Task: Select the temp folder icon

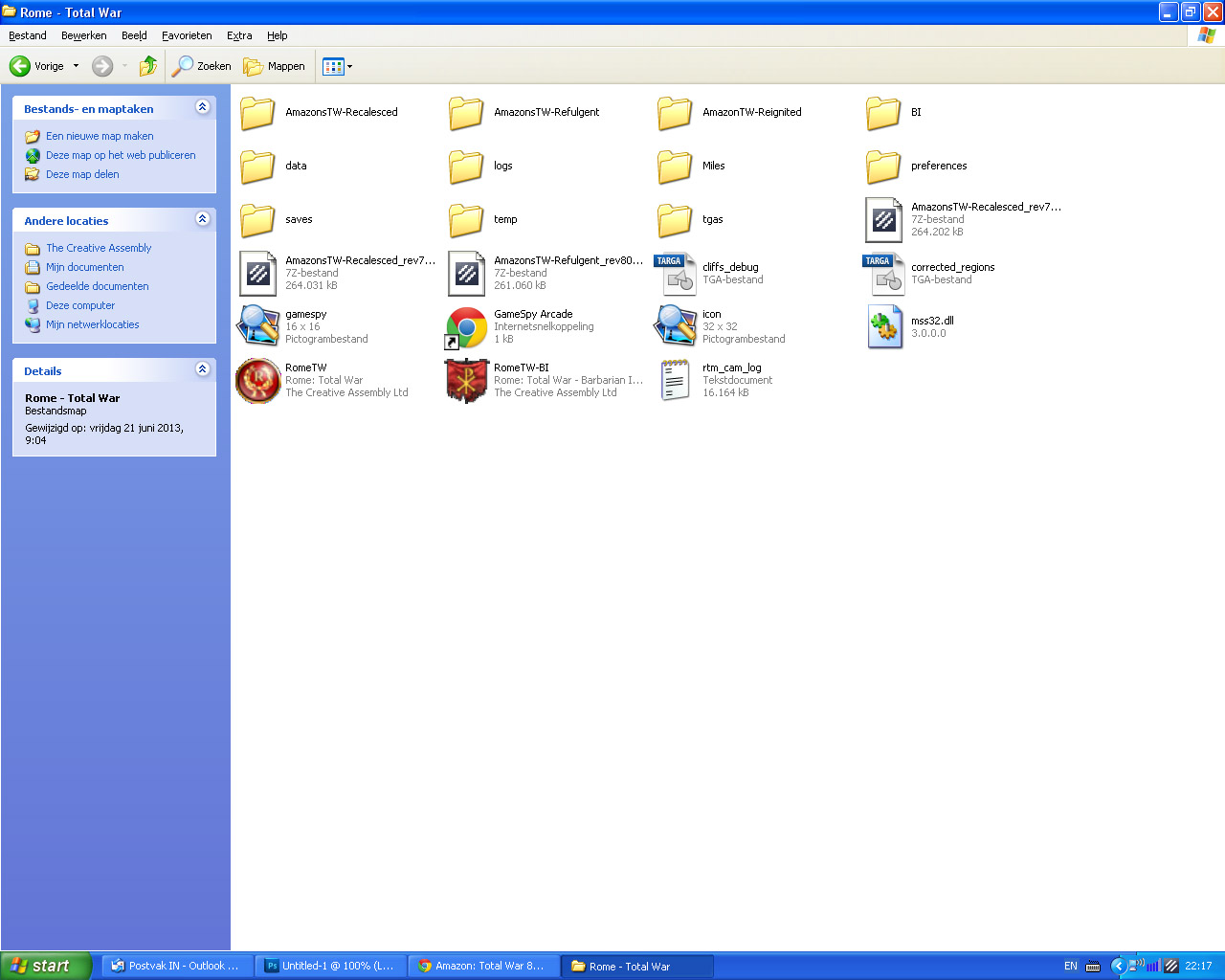Action: click(467, 220)
